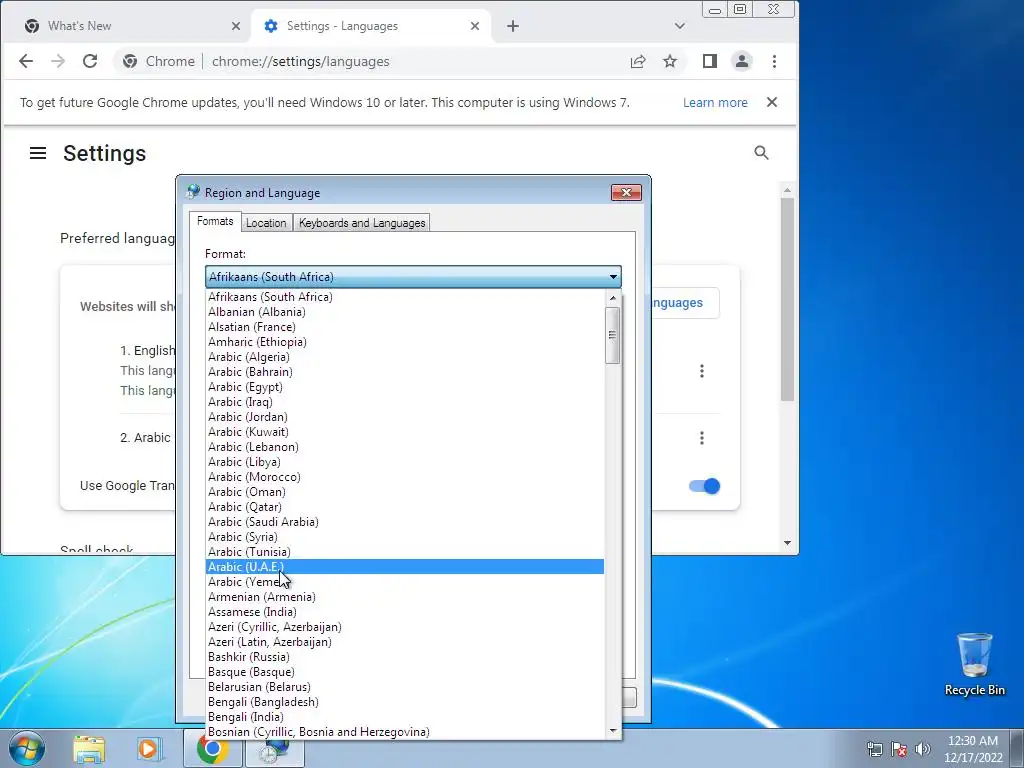Close the Settings - Languages tab
Viewport: 1024px width, 768px height.
coord(475,26)
